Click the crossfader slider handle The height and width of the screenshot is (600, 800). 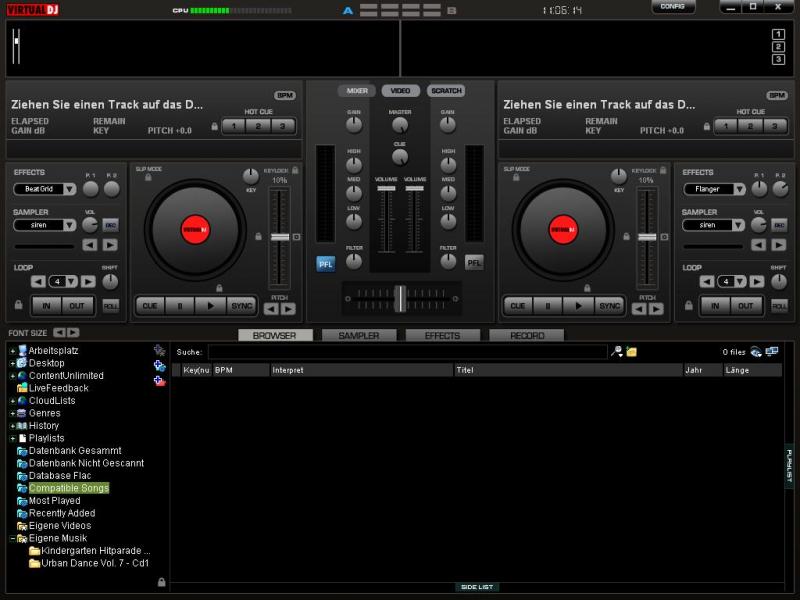click(400, 298)
